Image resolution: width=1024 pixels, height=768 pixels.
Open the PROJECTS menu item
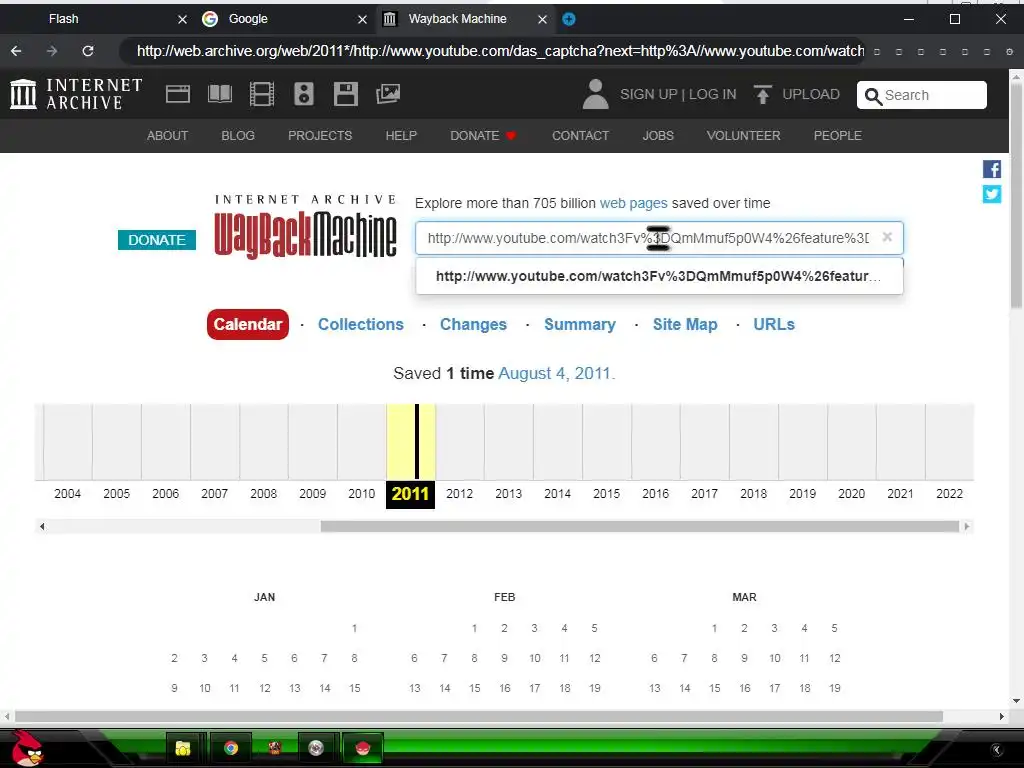(x=320, y=136)
